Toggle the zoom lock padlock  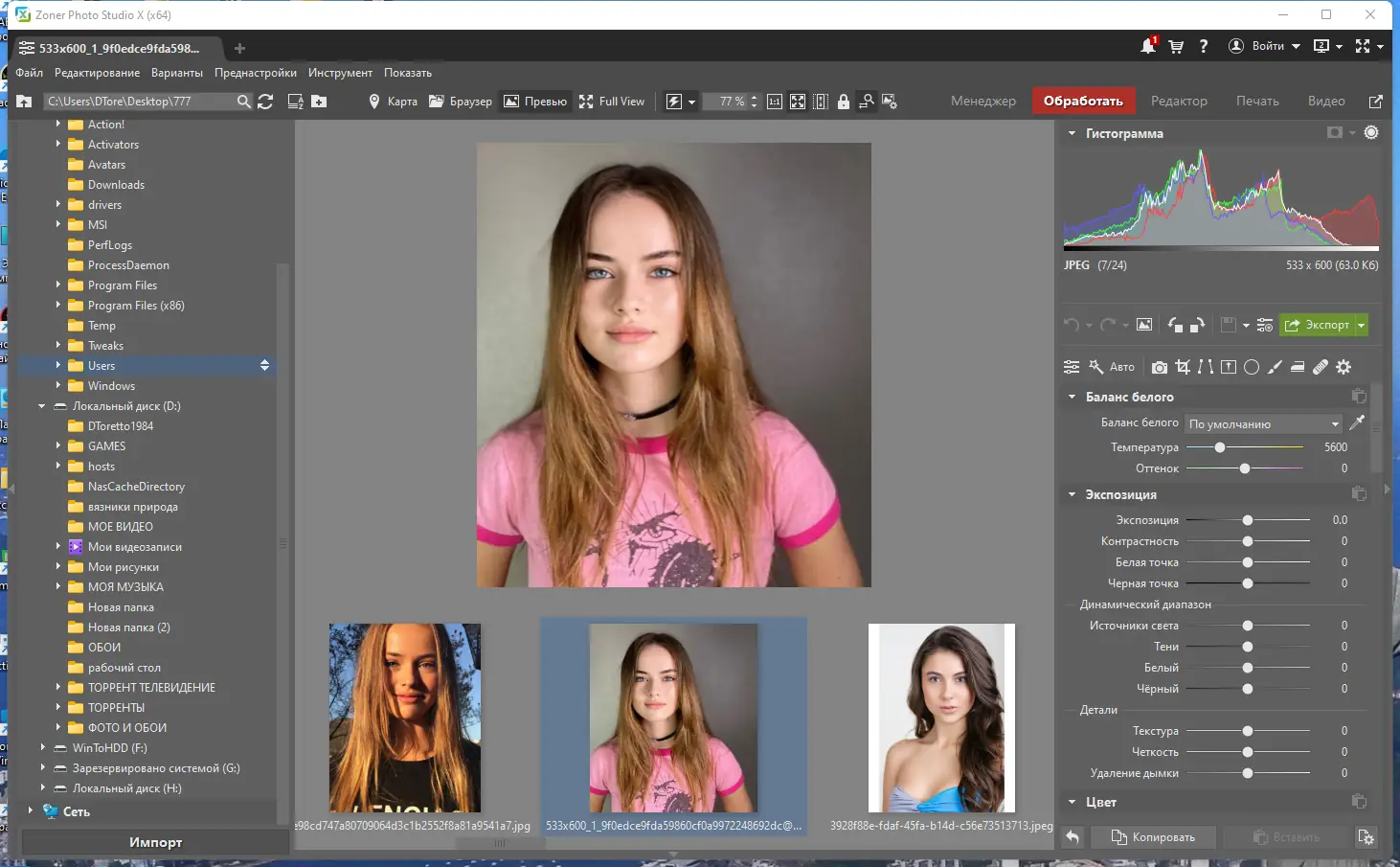pyautogui.click(x=844, y=102)
